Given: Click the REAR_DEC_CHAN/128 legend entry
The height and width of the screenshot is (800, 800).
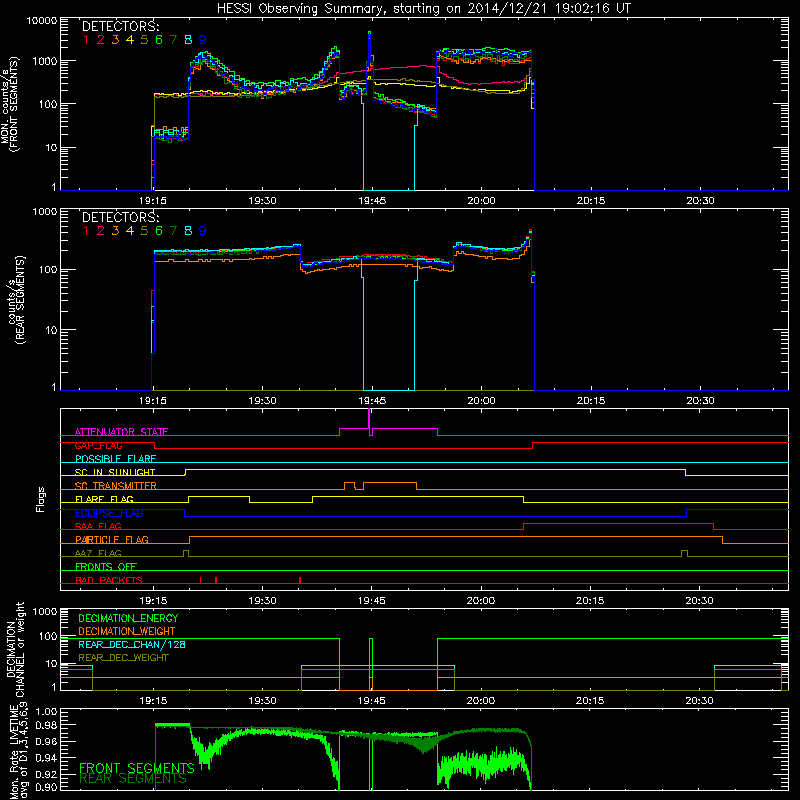Looking at the screenshot, I should (x=132, y=644).
